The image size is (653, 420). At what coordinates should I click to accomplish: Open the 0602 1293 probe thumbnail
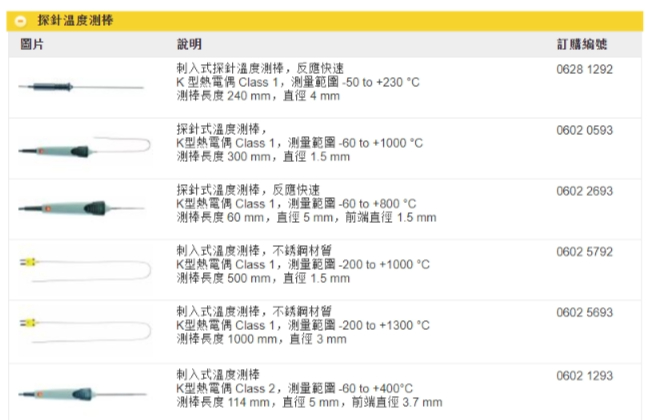pos(82,390)
